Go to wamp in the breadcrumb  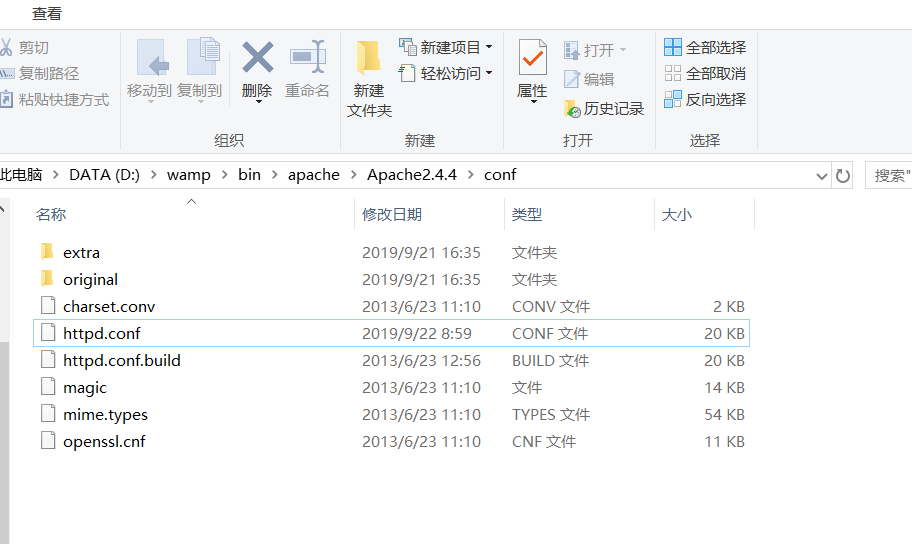(x=188, y=175)
